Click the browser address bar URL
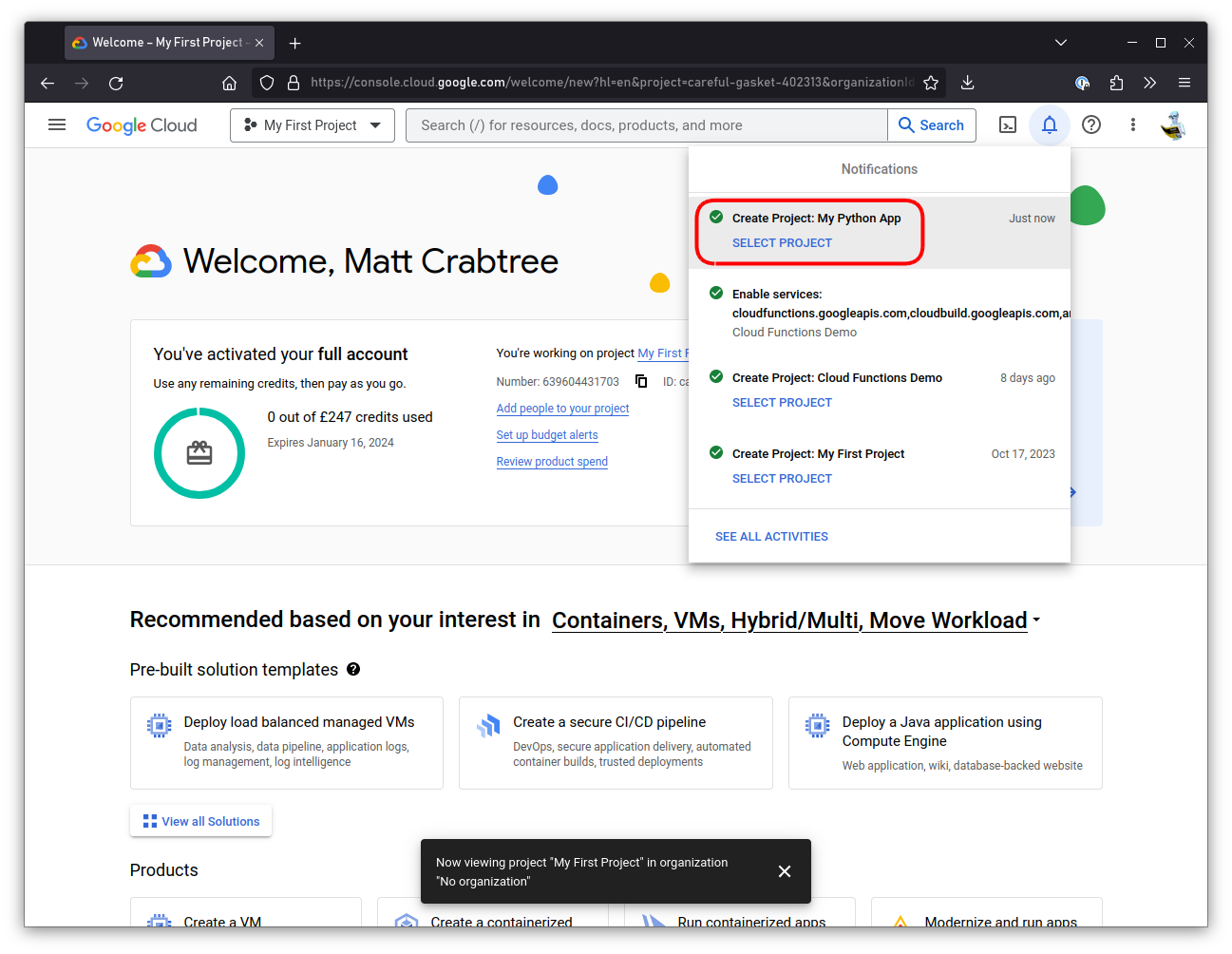This screenshot has width=1232, height=954. 612,83
